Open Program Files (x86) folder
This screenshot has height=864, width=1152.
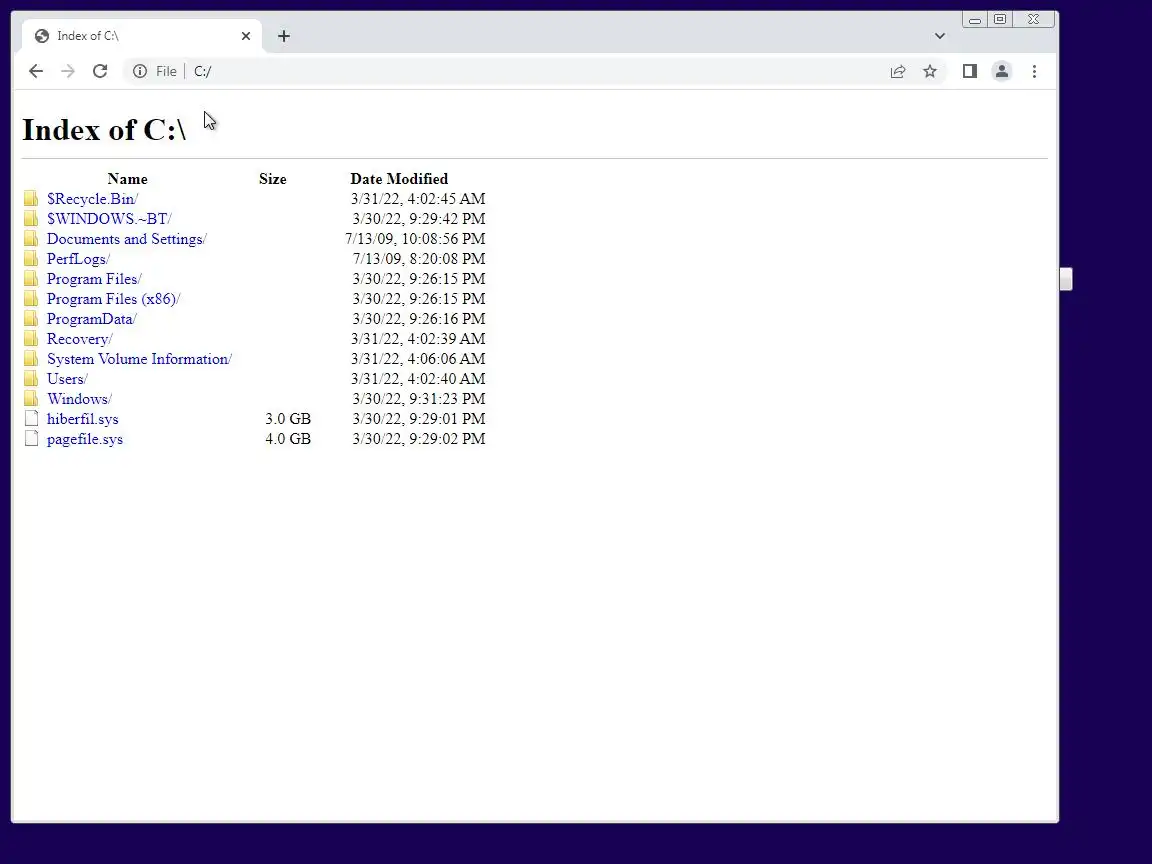tap(114, 299)
